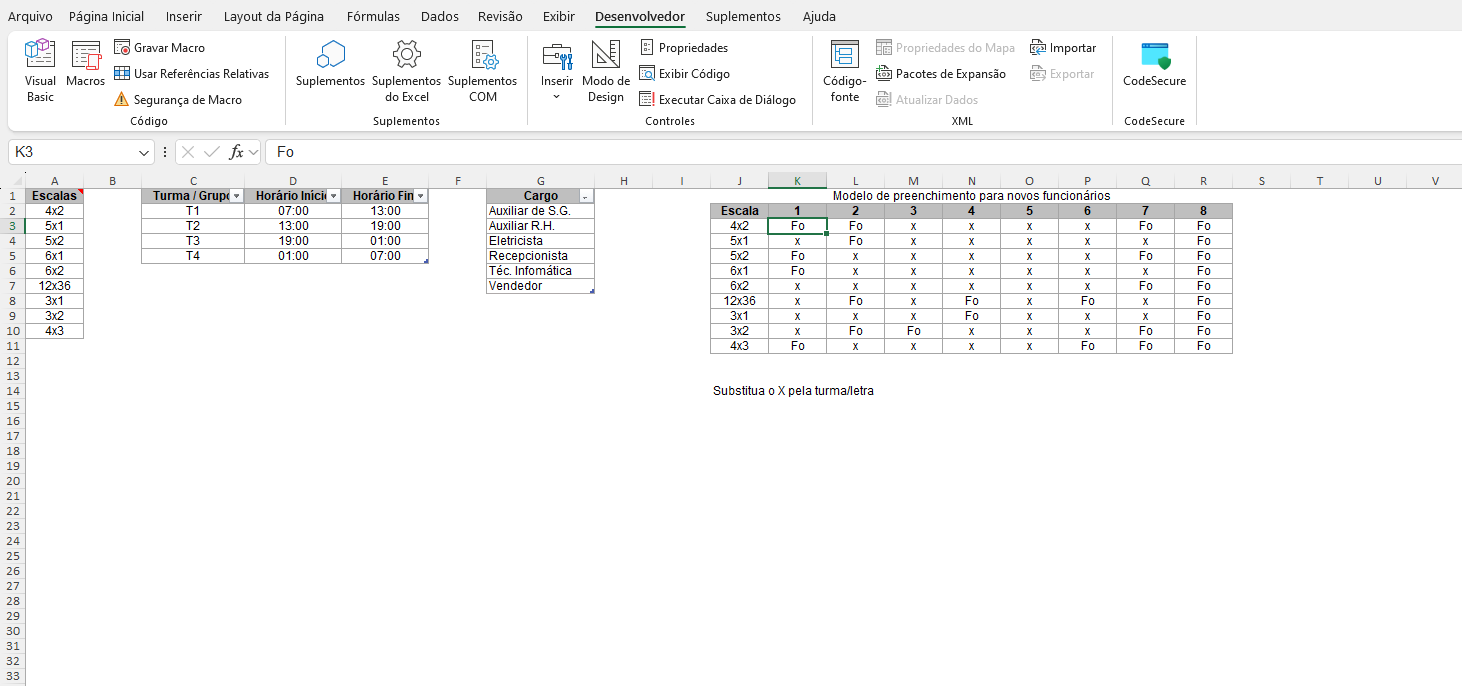Open the Código-fonte XML pane
This screenshot has width=1462, height=686.
coord(844,70)
